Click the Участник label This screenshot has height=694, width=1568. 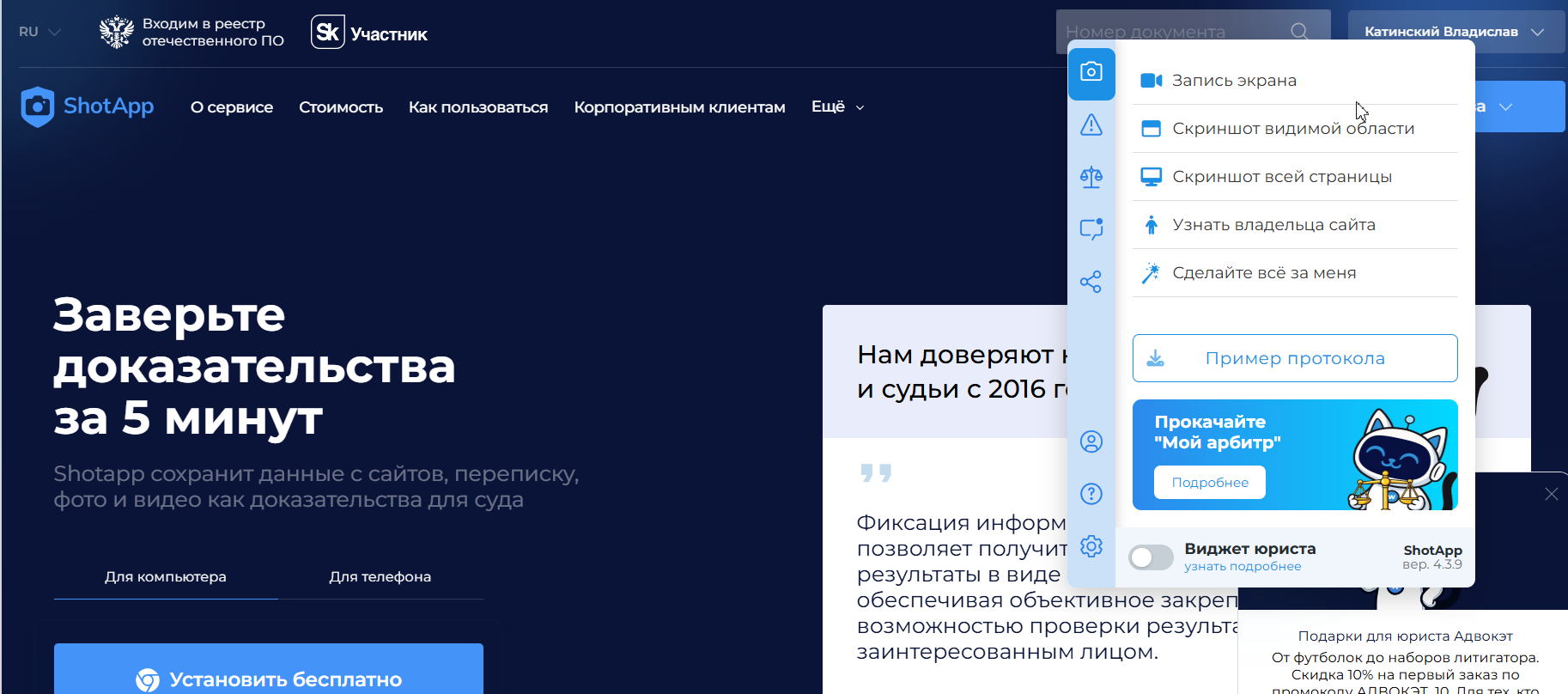[389, 34]
